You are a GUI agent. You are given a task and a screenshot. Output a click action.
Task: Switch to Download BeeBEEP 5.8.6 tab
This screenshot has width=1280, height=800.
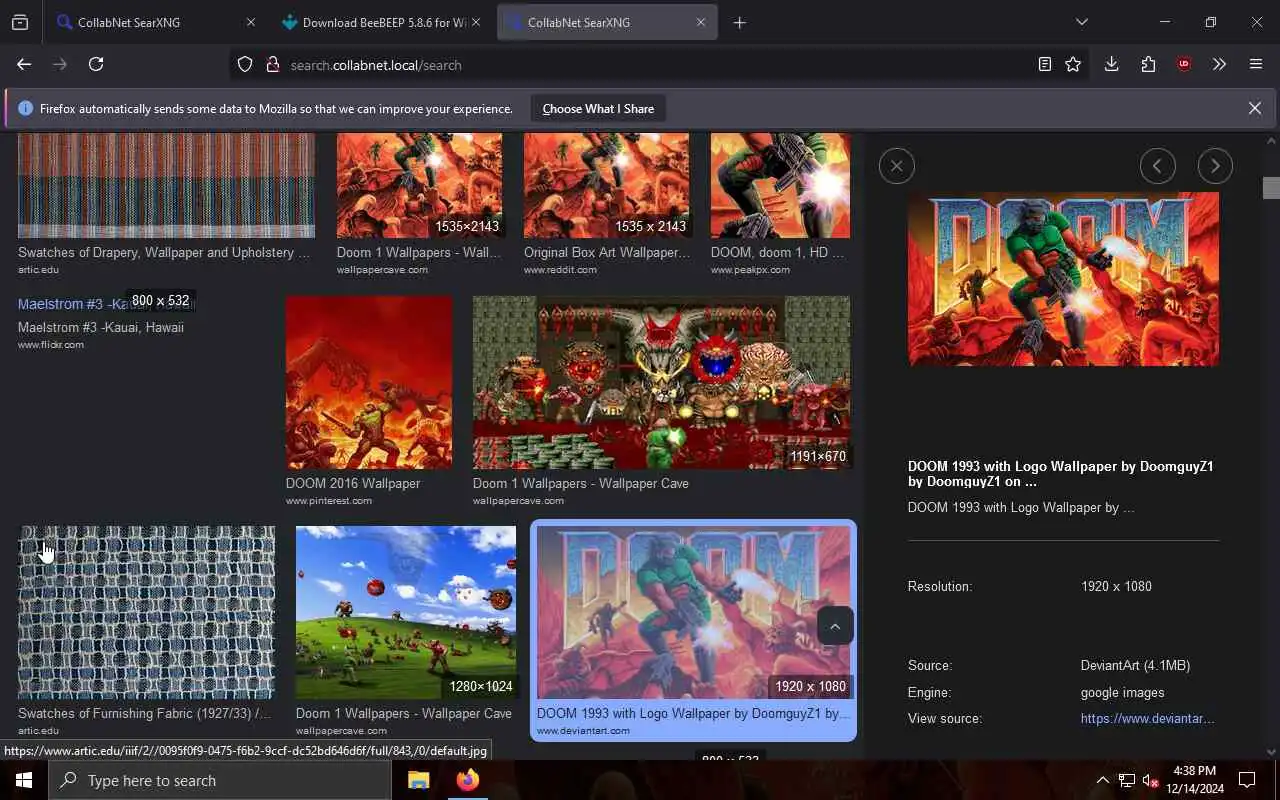click(x=382, y=22)
